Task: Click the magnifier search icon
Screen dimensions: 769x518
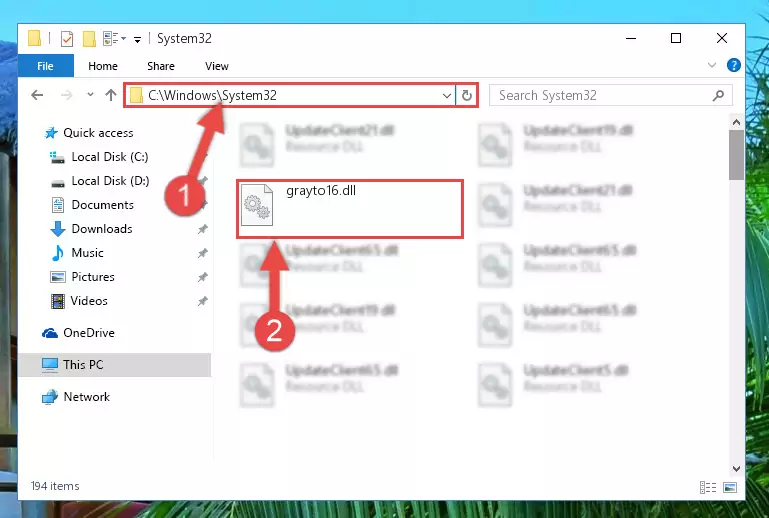Action: [718, 95]
